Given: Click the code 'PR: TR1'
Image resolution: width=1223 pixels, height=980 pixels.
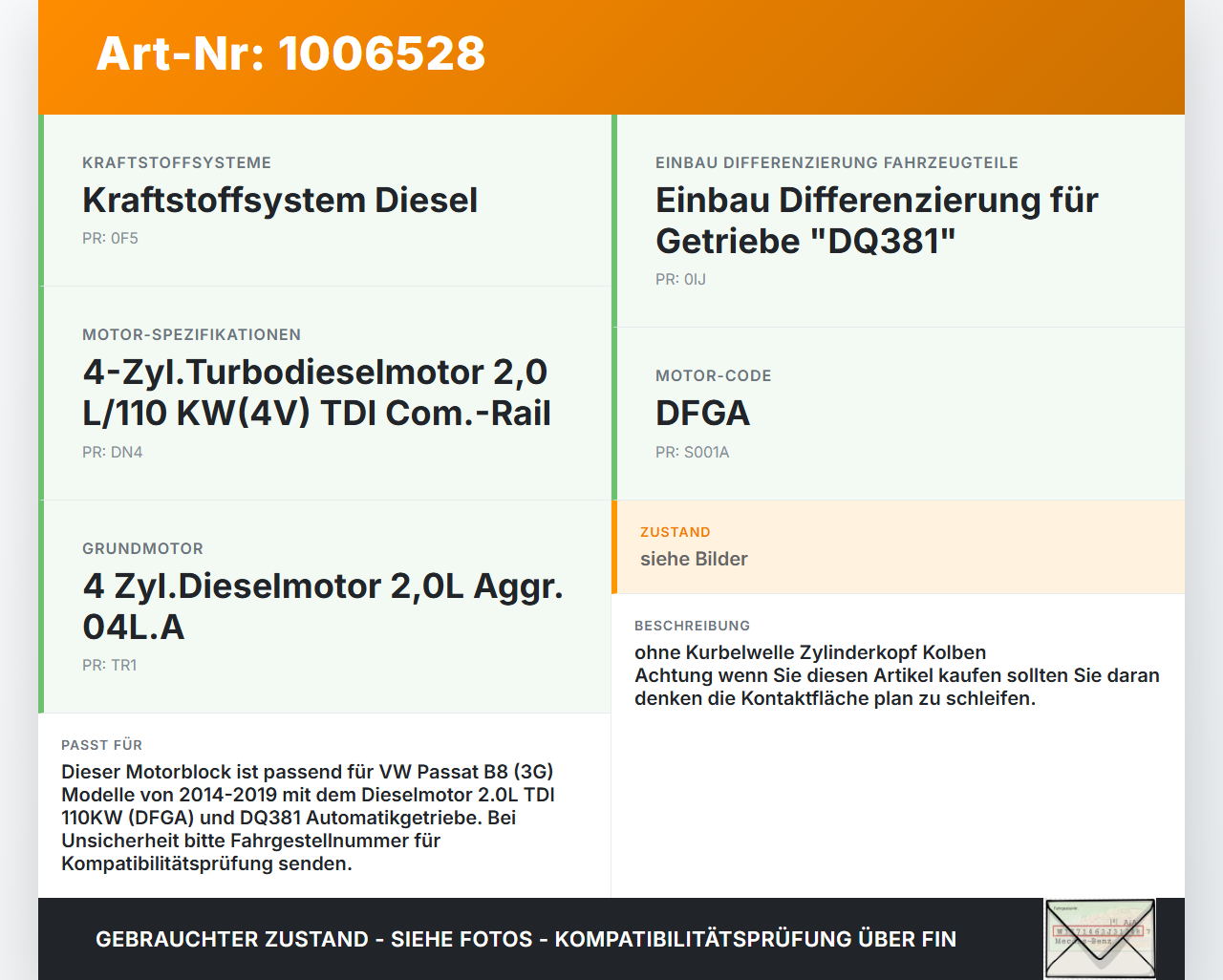Looking at the screenshot, I should (109, 665).
